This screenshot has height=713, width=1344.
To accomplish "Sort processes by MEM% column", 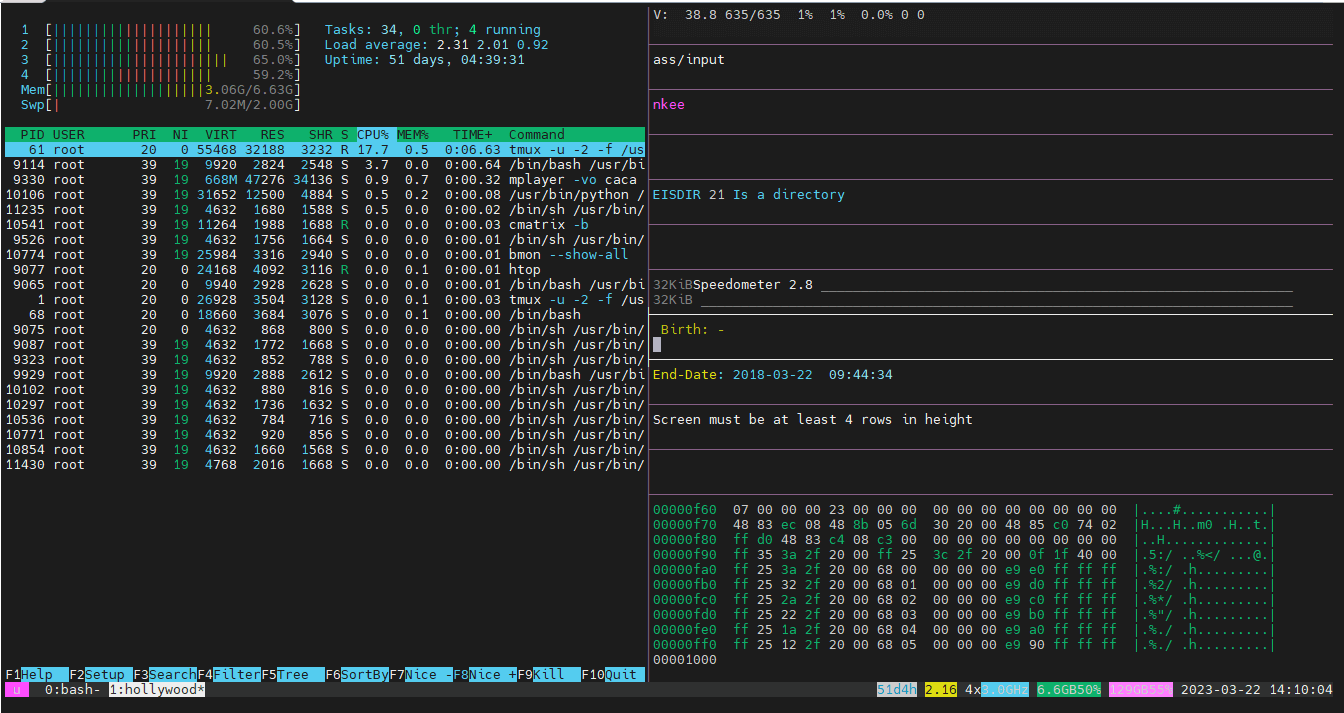I will pyautogui.click(x=413, y=134).
